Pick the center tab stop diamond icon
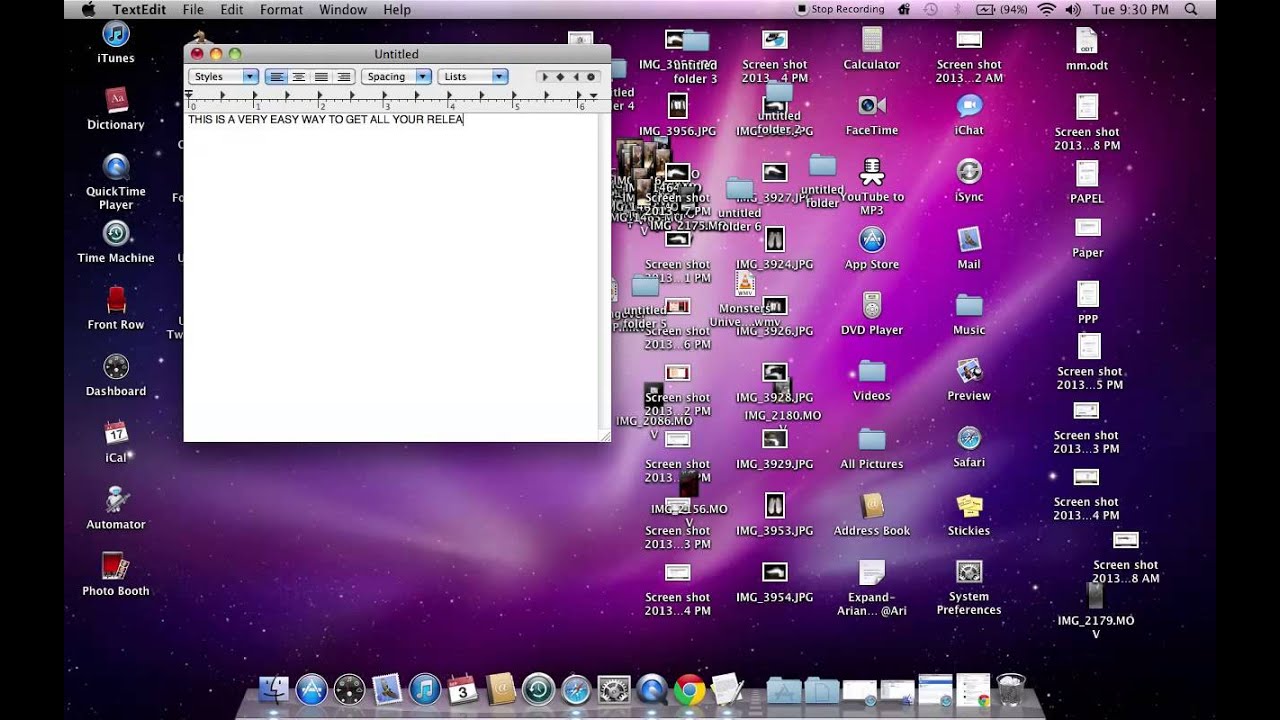Image resolution: width=1280 pixels, height=720 pixels. click(x=560, y=77)
